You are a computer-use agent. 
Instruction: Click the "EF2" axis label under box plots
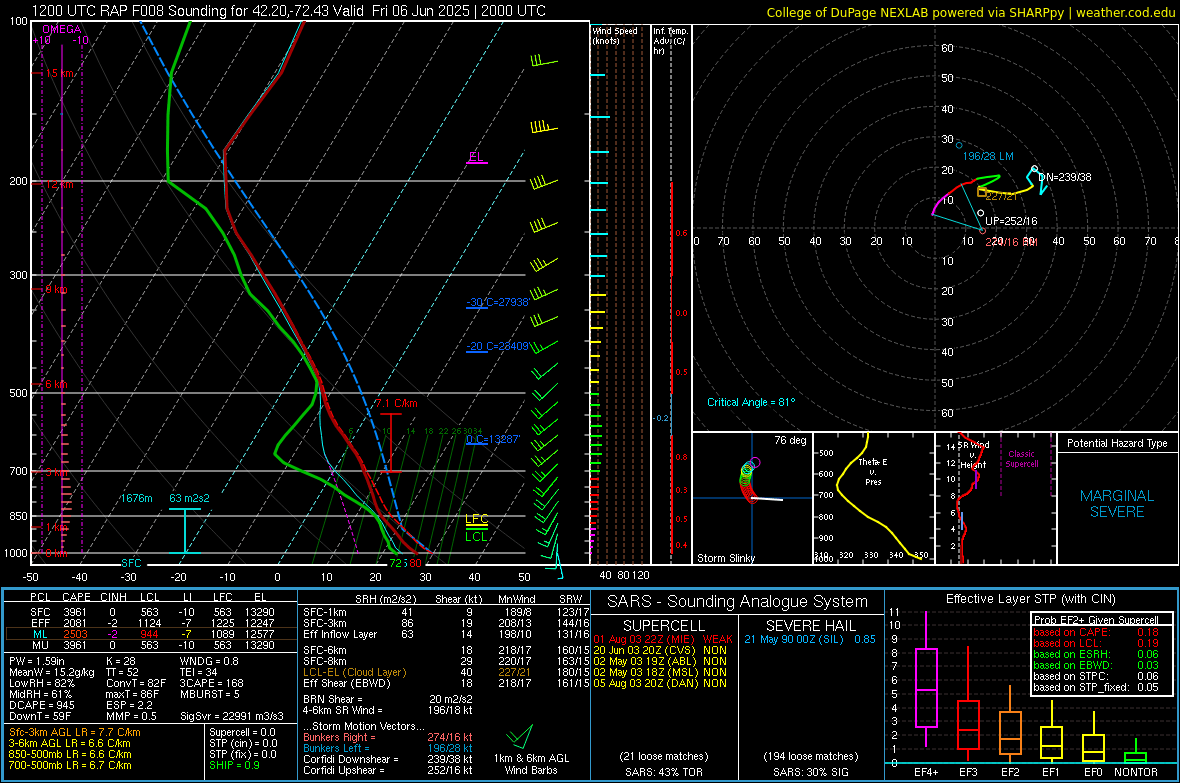coord(1010,772)
